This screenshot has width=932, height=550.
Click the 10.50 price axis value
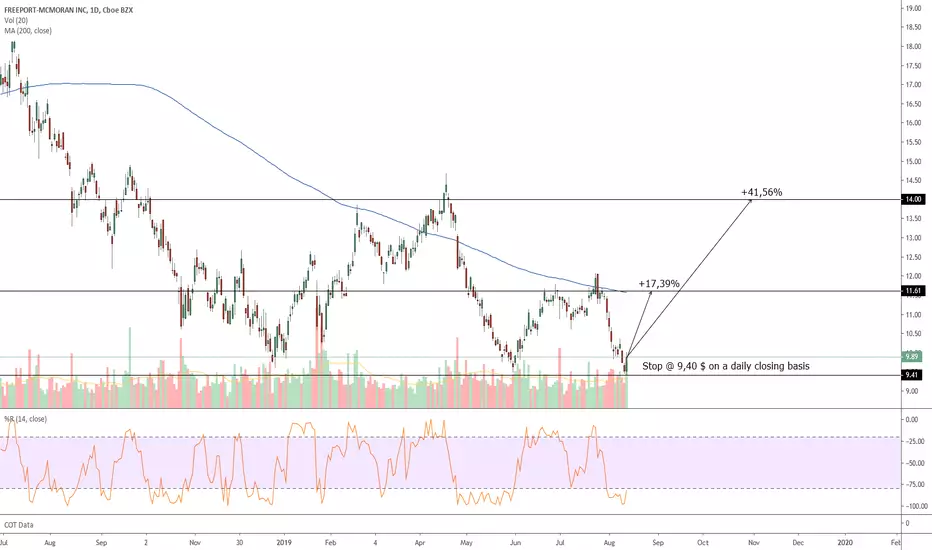pos(914,334)
